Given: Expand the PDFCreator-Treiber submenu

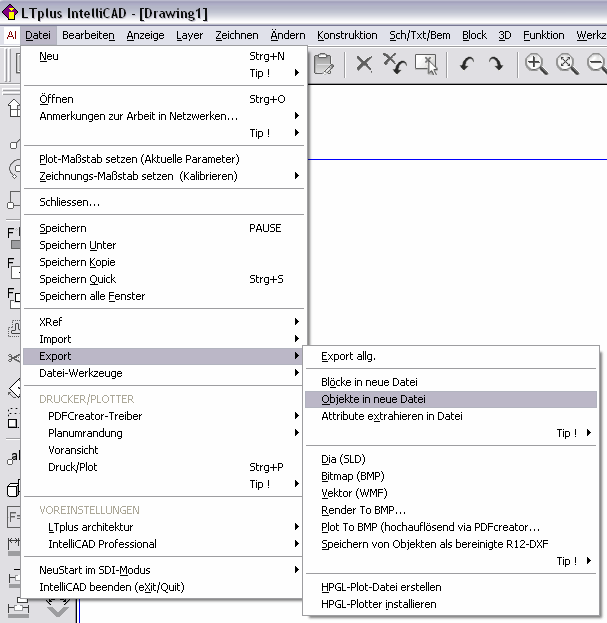Looking at the screenshot, I should (164, 416).
